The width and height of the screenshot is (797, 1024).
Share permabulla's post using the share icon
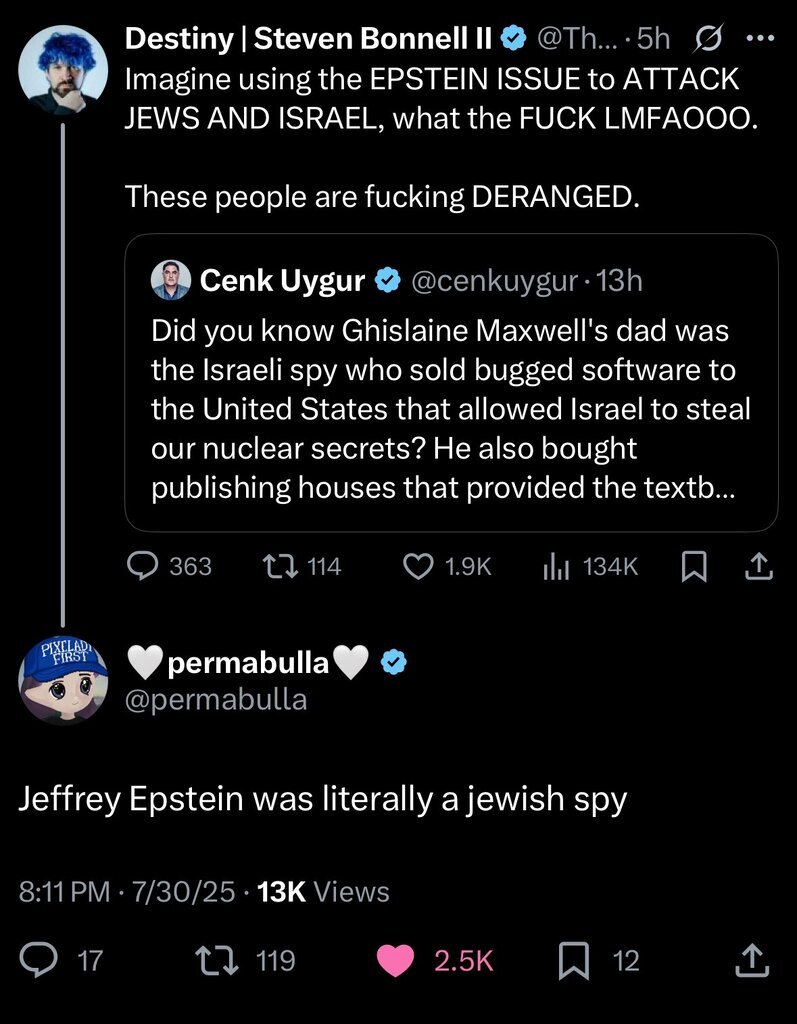[750, 960]
